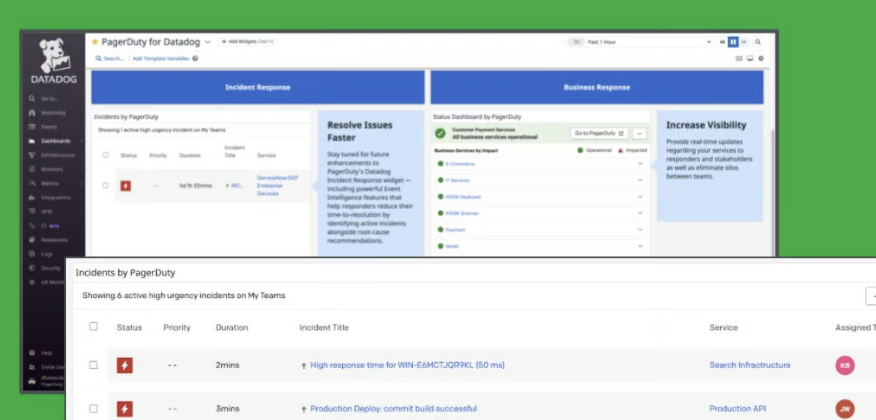This screenshot has height=420, width=876.
Task: Open the Watchdog binoculars icon in sidebar
Action: 32,113
